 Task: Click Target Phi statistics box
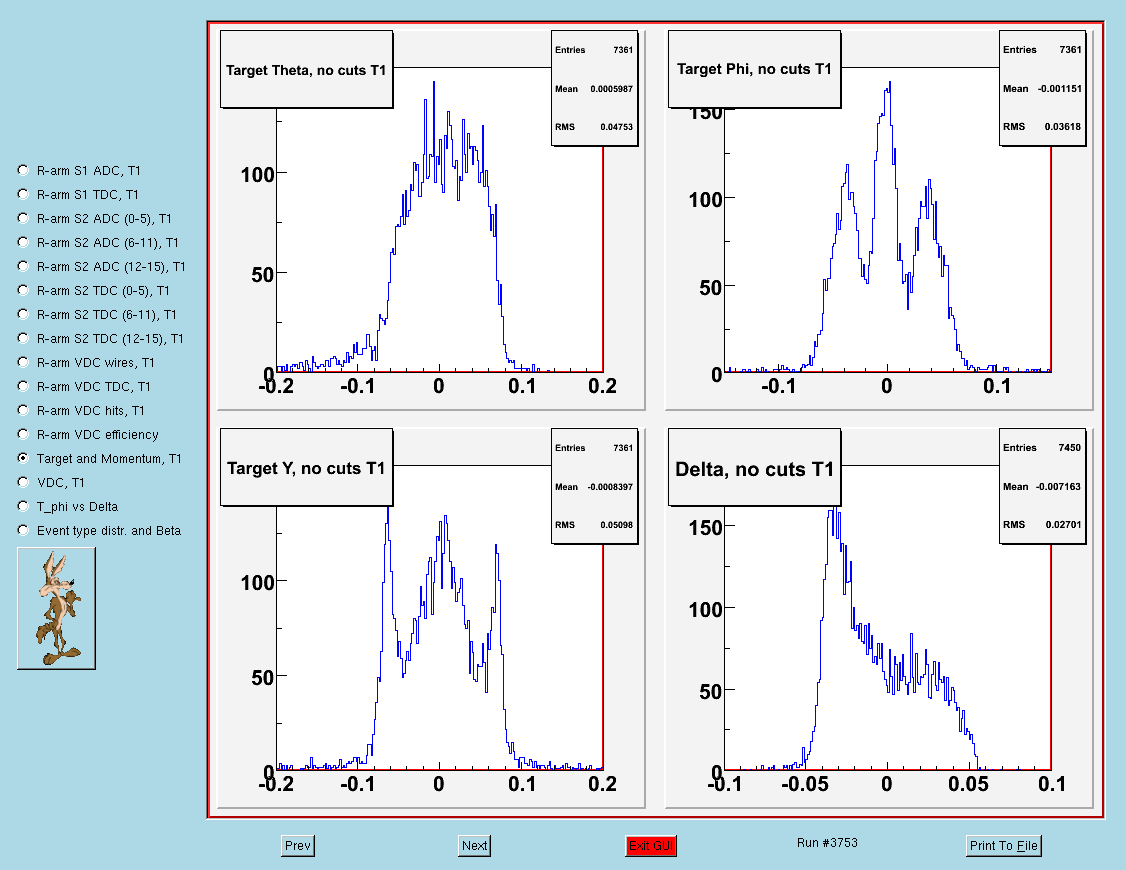[1043, 88]
